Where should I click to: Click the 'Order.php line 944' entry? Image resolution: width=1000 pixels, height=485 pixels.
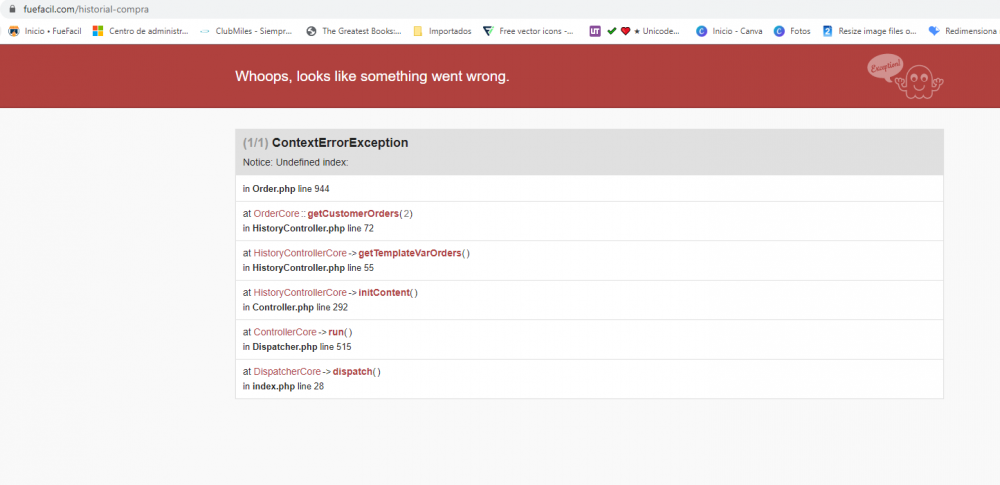(291, 189)
